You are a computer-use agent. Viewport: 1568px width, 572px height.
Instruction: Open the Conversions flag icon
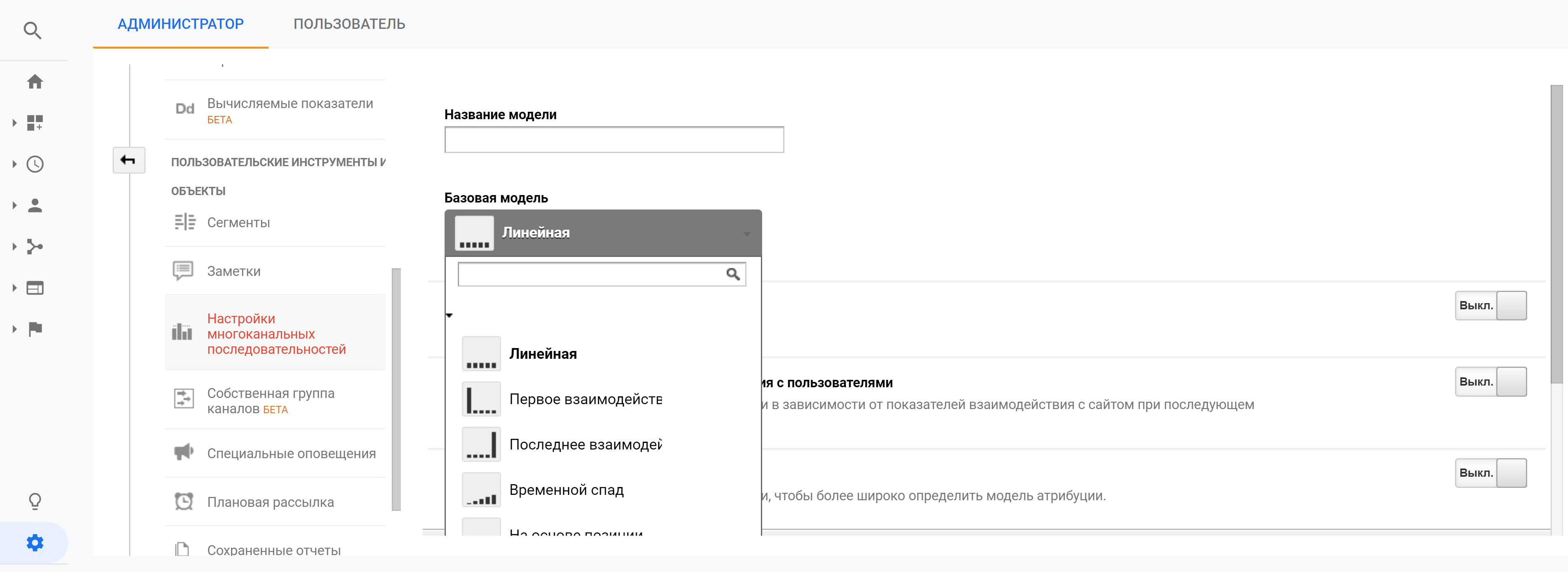(35, 329)
